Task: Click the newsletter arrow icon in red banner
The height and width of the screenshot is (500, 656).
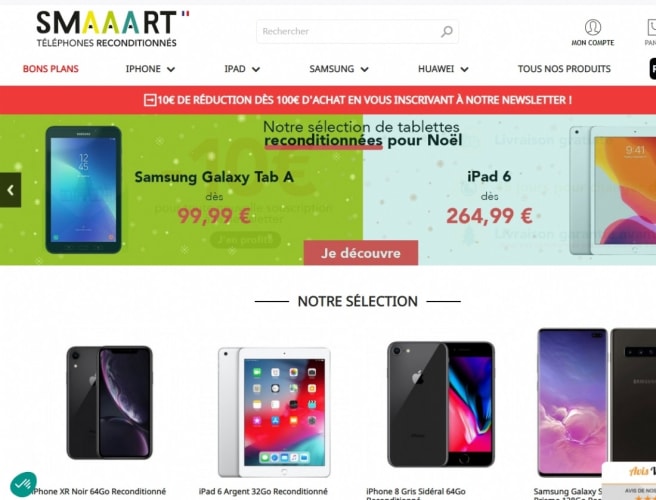Action: [x=150, y=100]
